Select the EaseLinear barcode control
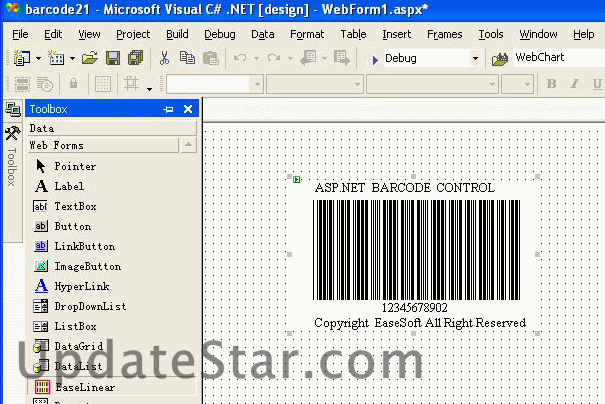The height and width of the screenshot is (404, 605). click(112, 387)
